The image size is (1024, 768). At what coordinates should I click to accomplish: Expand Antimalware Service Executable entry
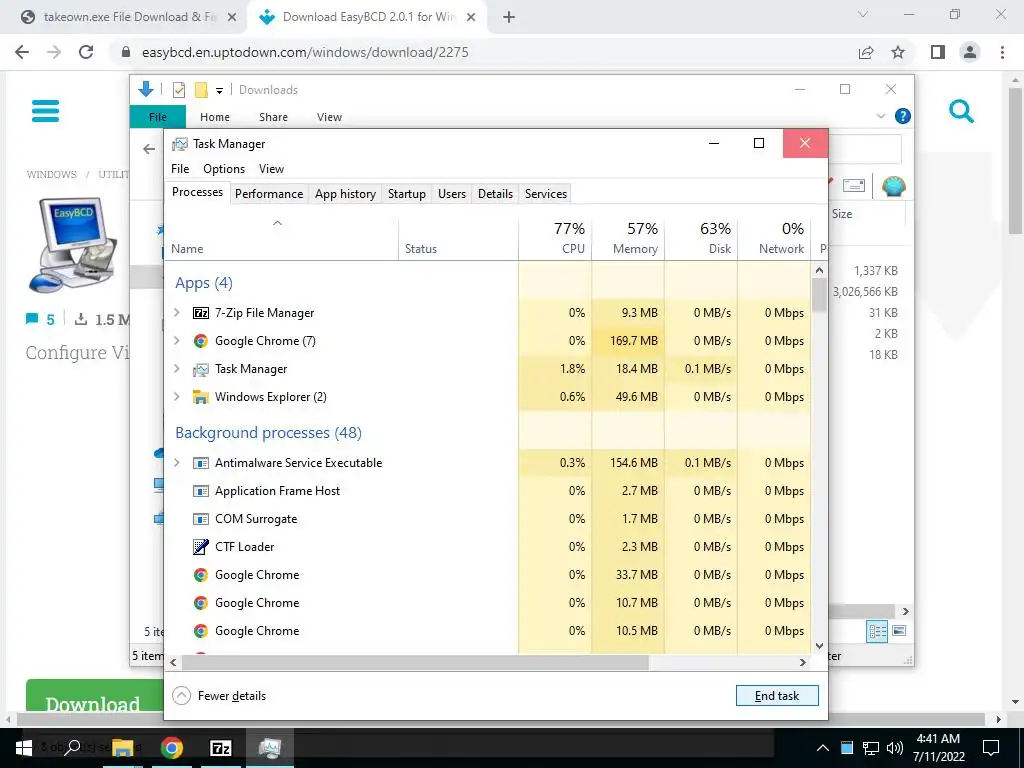176,463
